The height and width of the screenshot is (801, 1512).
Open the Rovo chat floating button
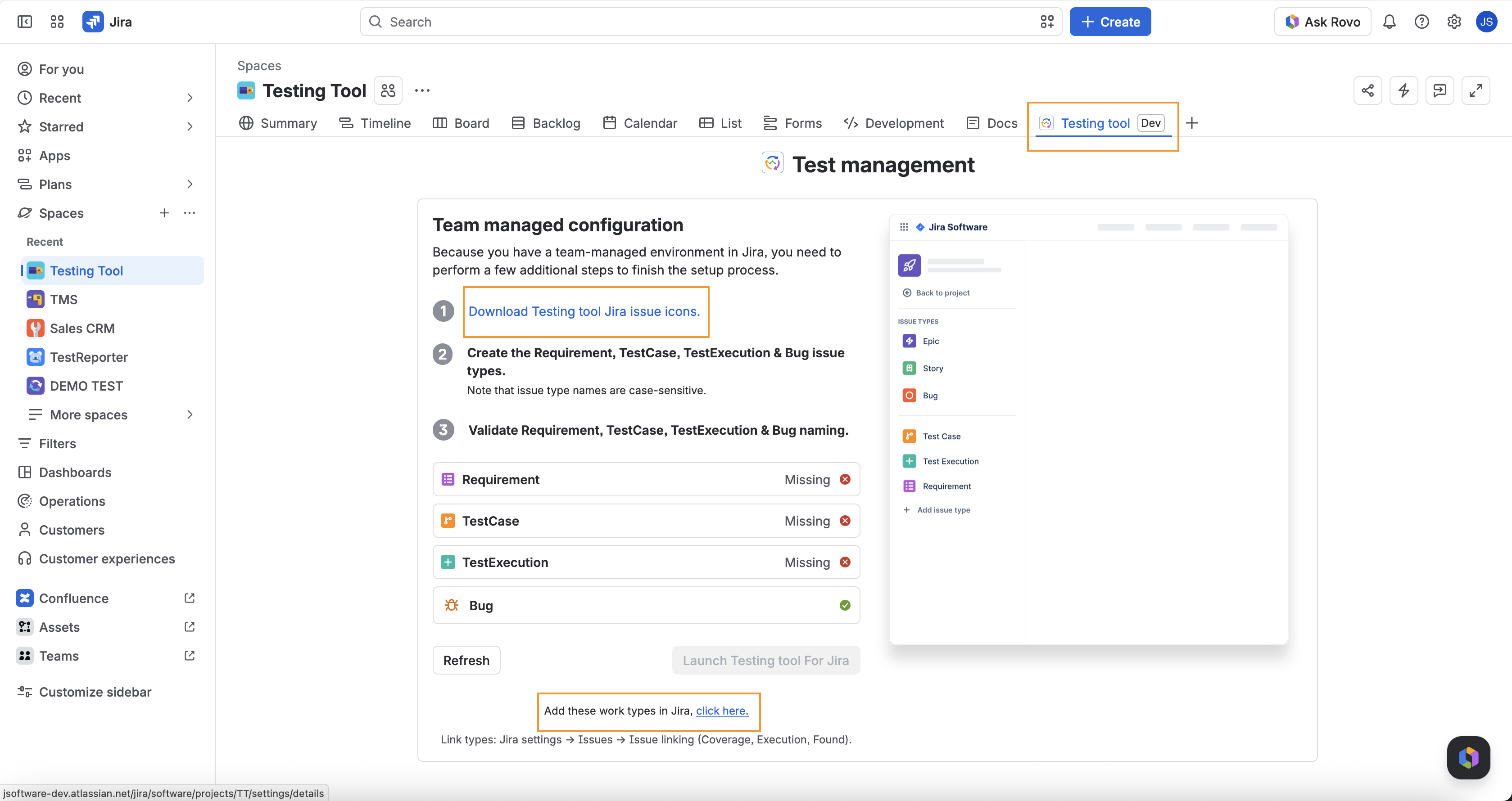[1469, 757]
